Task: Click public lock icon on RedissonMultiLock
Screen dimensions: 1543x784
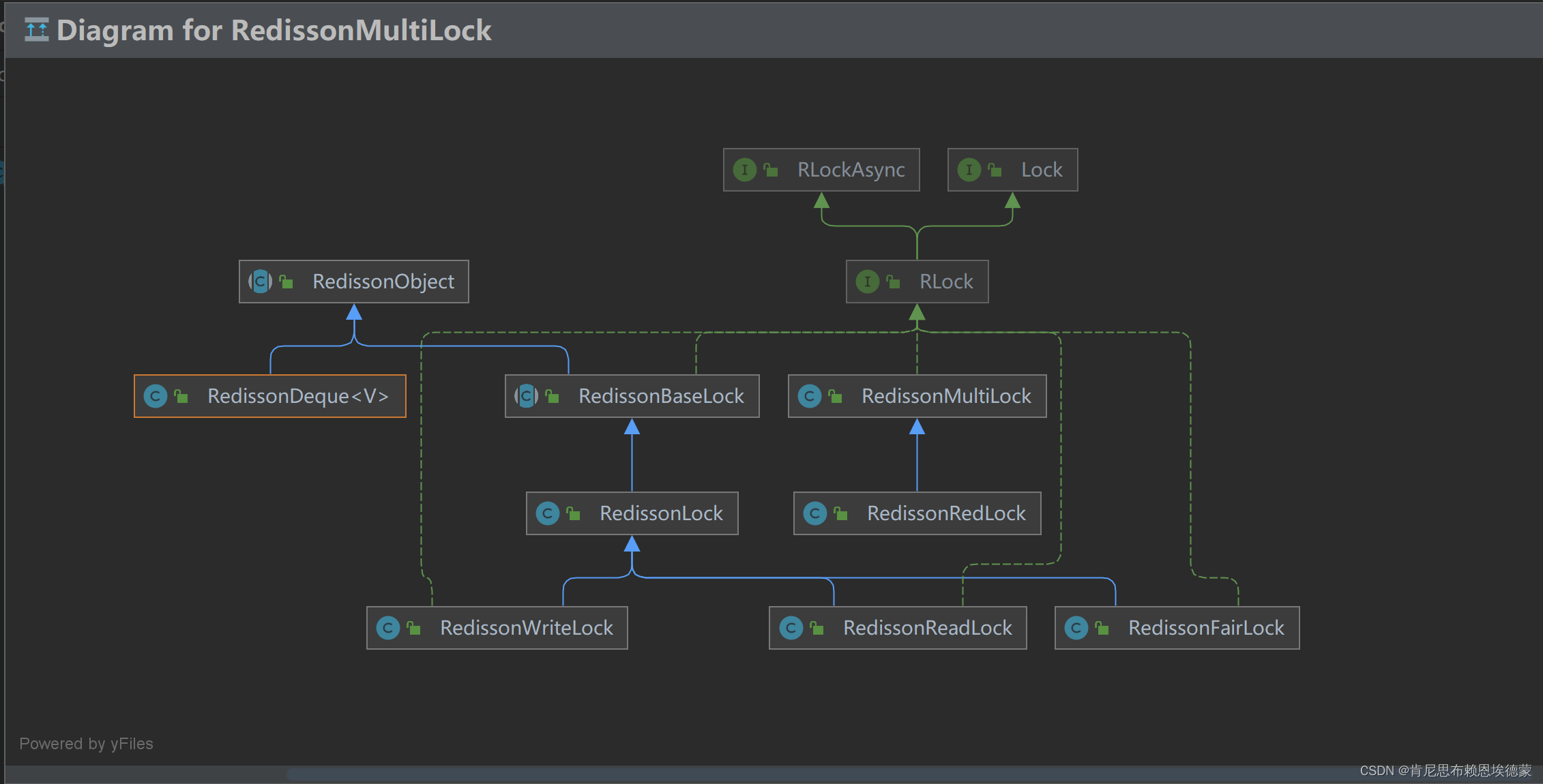Action: [x=836, y=396]
